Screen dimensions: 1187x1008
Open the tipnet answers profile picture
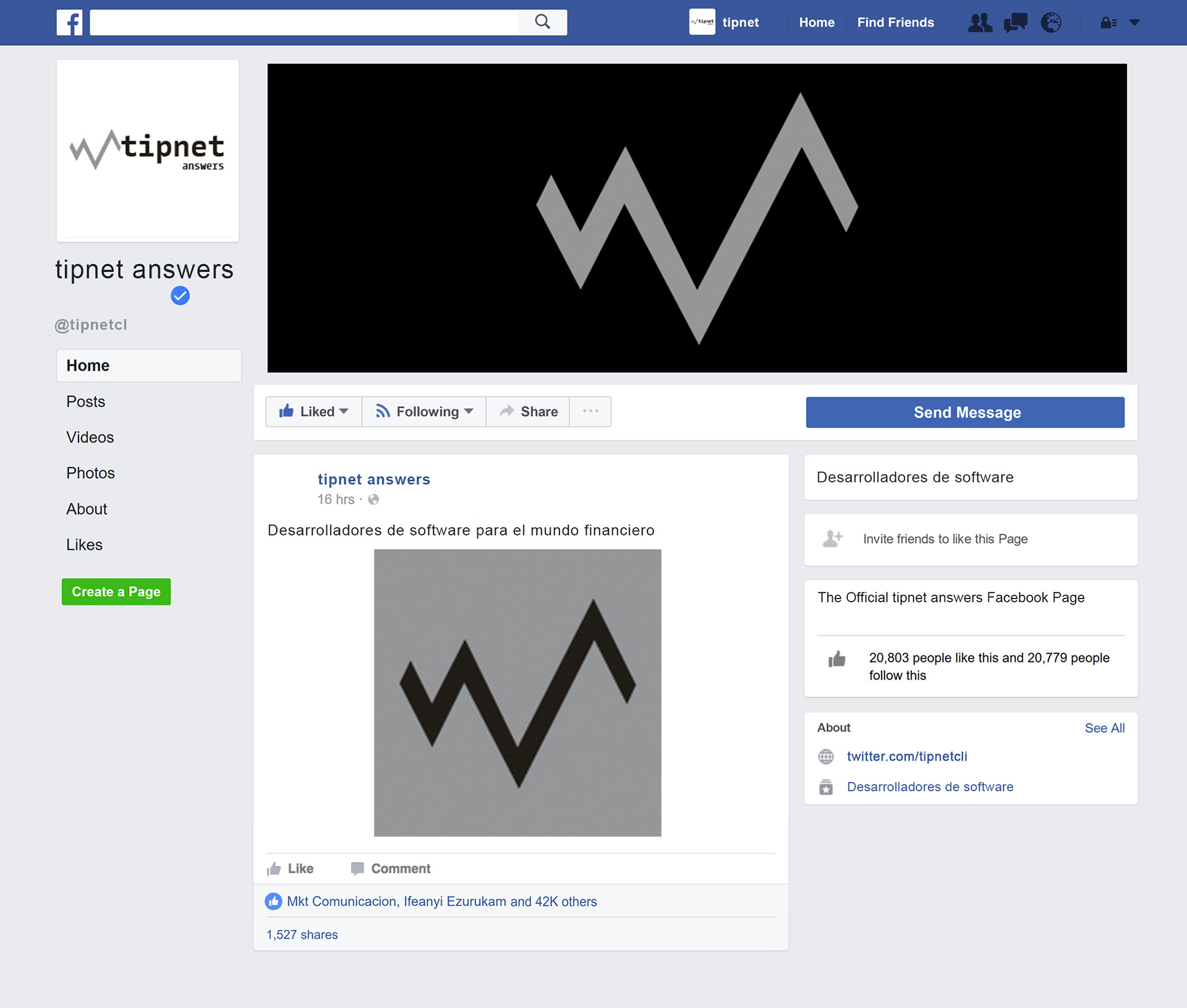tap(148, 151)
